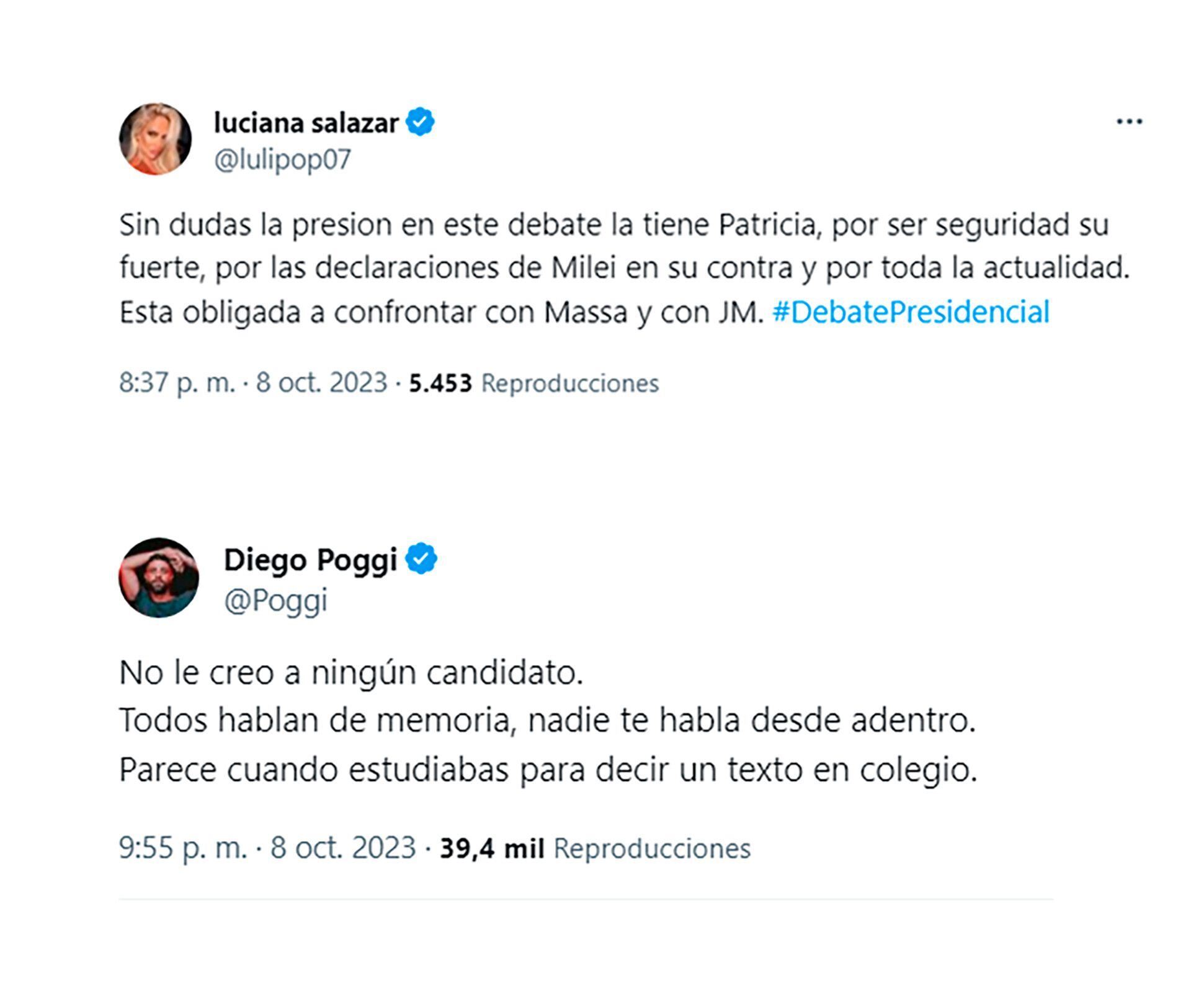Click the tweet line starting "Sin dudas"
Viewport: 1191px width, 1008px height.
tap(613, 225)
